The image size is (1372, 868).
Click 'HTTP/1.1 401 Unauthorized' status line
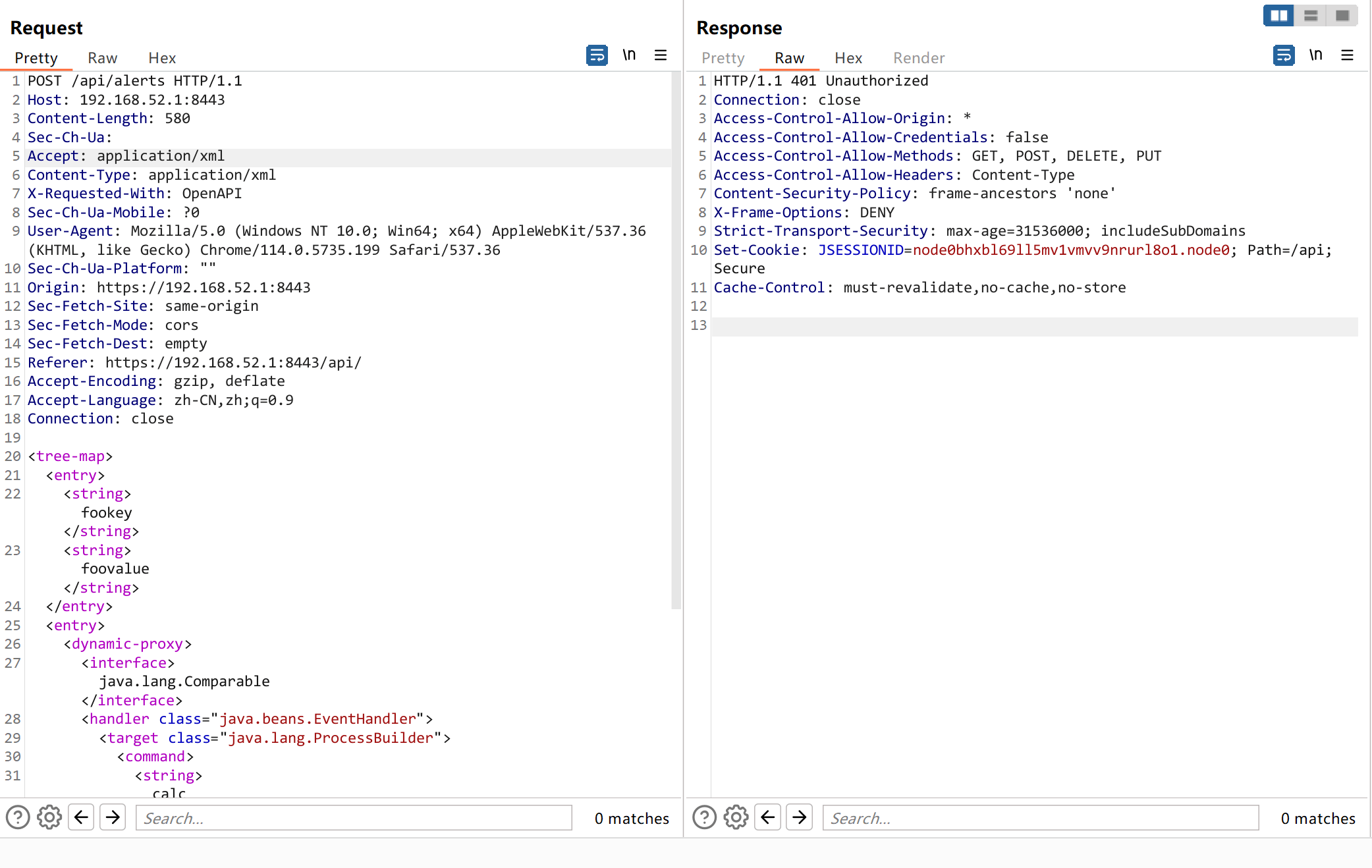[821, 81]
